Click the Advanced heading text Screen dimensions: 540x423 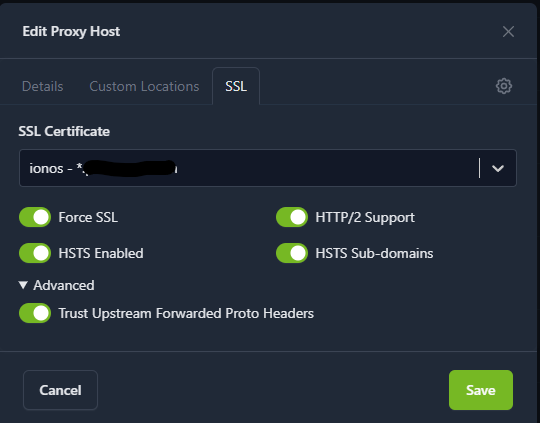tap(64, 285)
